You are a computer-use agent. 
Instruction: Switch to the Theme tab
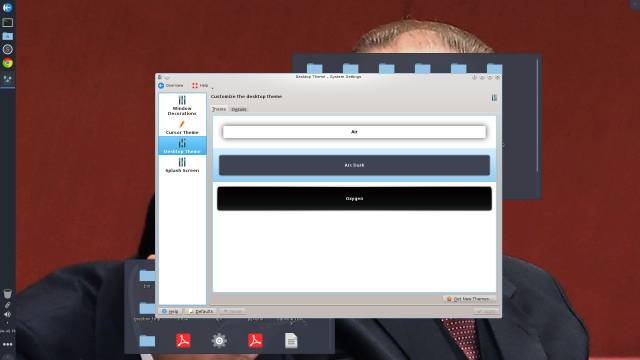click(219, 109)
